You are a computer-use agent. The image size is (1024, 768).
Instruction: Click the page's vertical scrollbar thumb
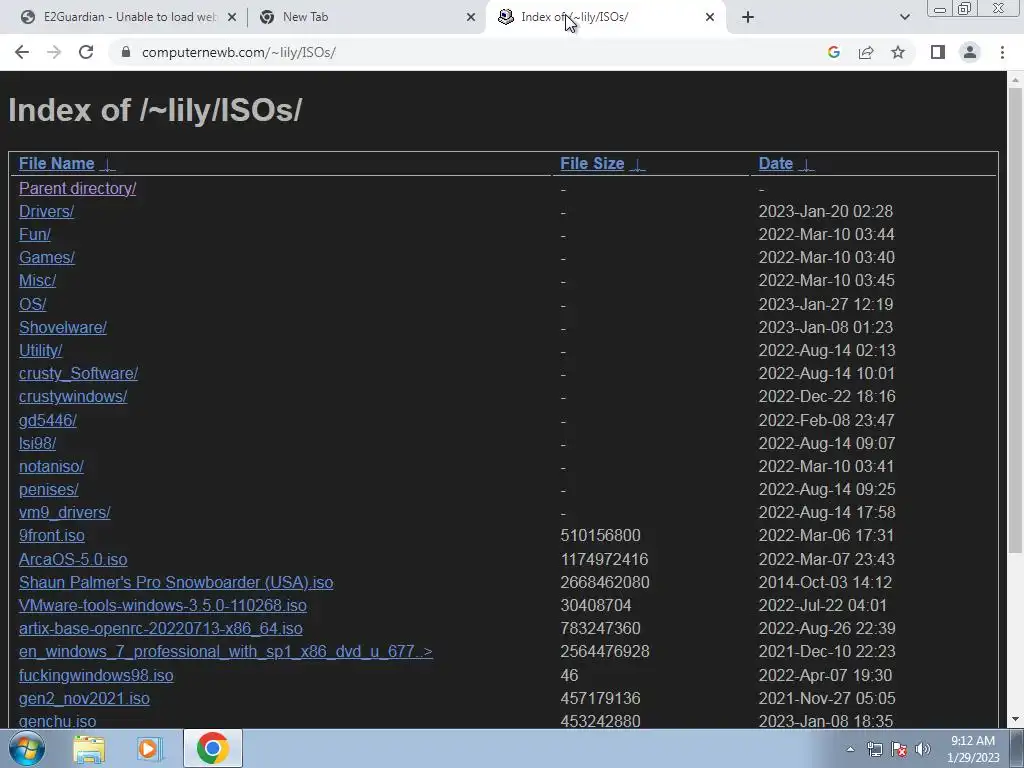tap(1015, 320)
